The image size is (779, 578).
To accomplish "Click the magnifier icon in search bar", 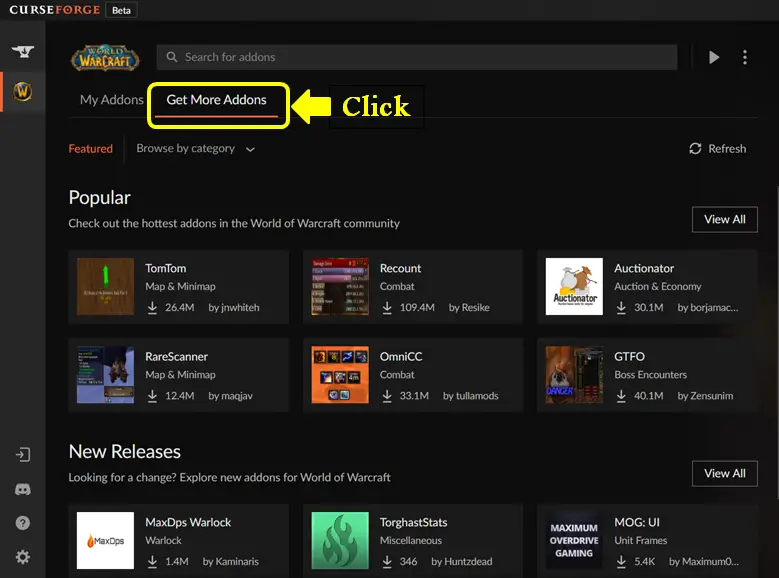I will [172, 57].
